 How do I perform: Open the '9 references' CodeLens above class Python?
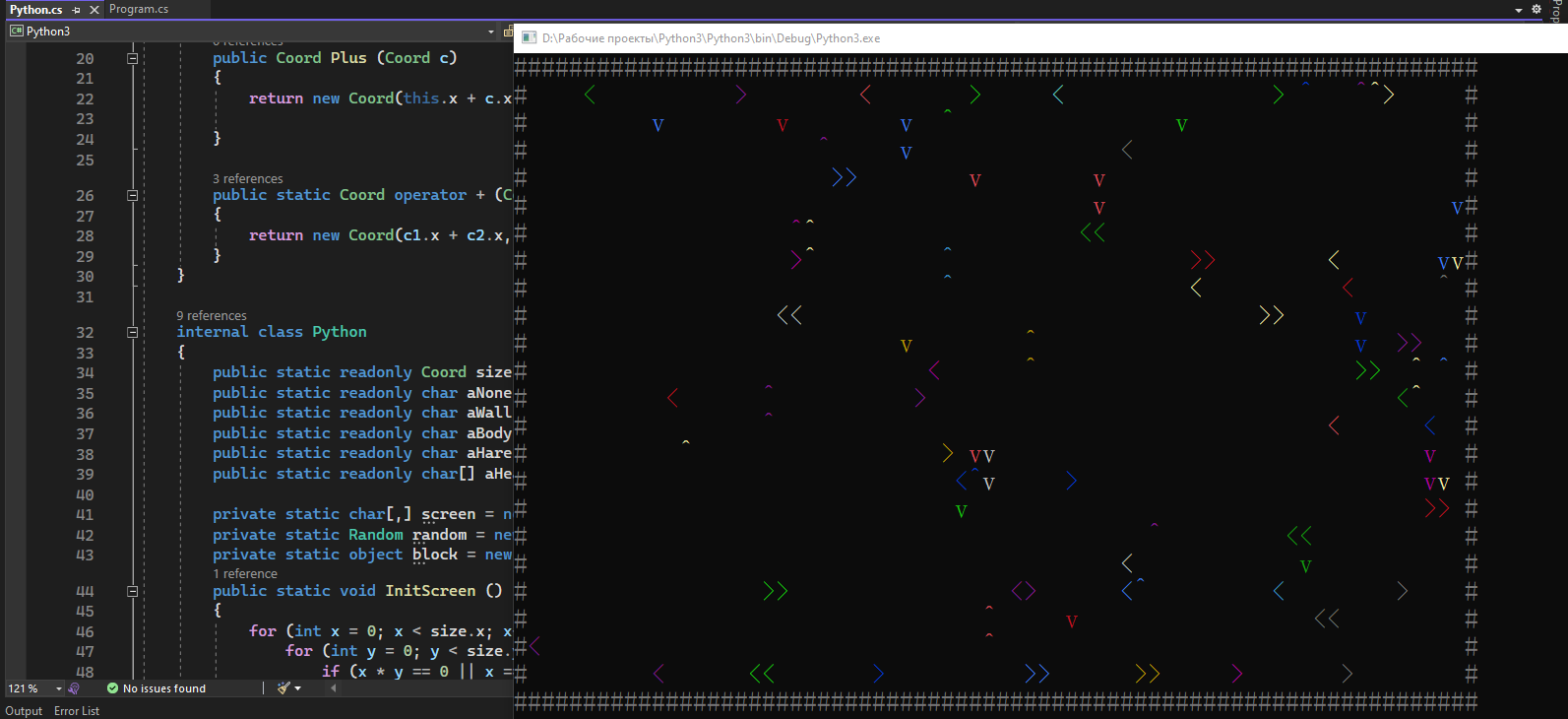[212, 315]
